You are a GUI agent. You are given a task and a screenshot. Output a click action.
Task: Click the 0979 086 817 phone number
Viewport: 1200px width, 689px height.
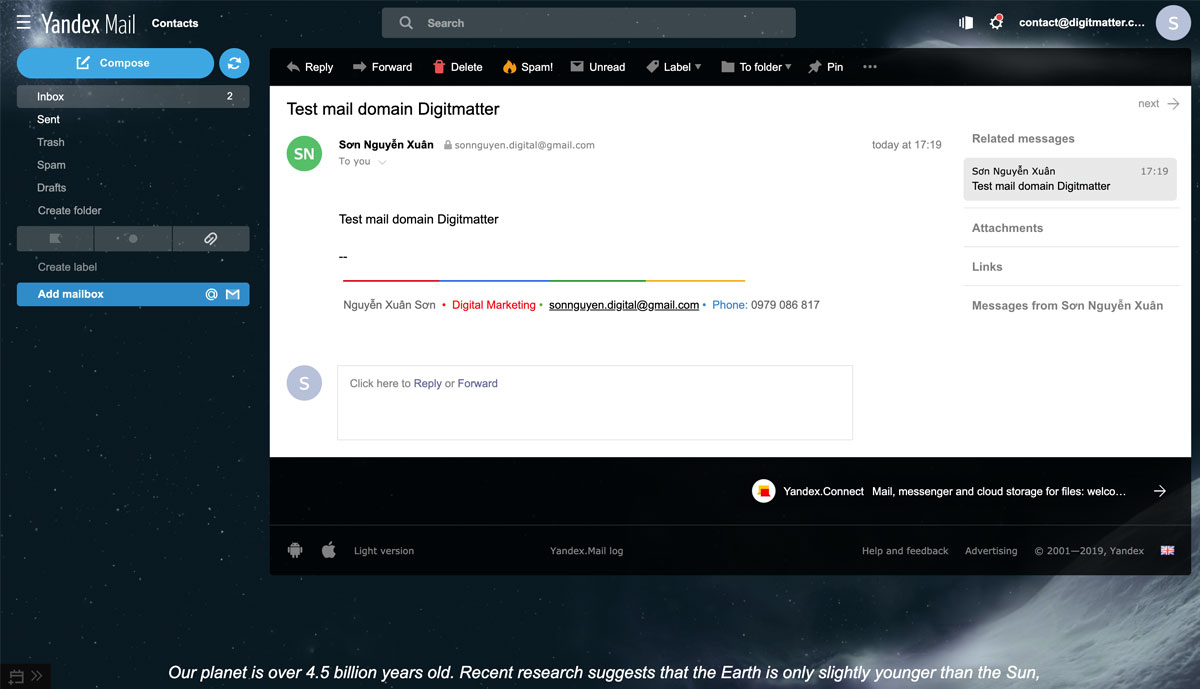785,305
